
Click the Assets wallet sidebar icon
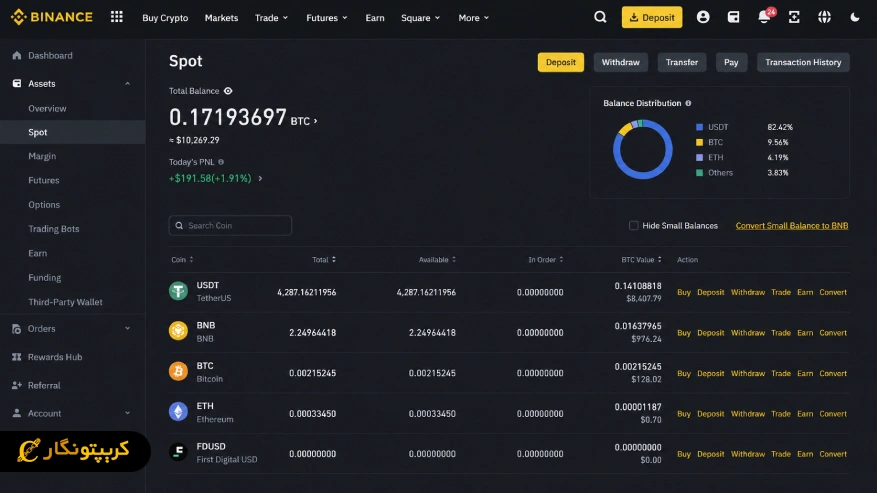click(x=17, y=83)
